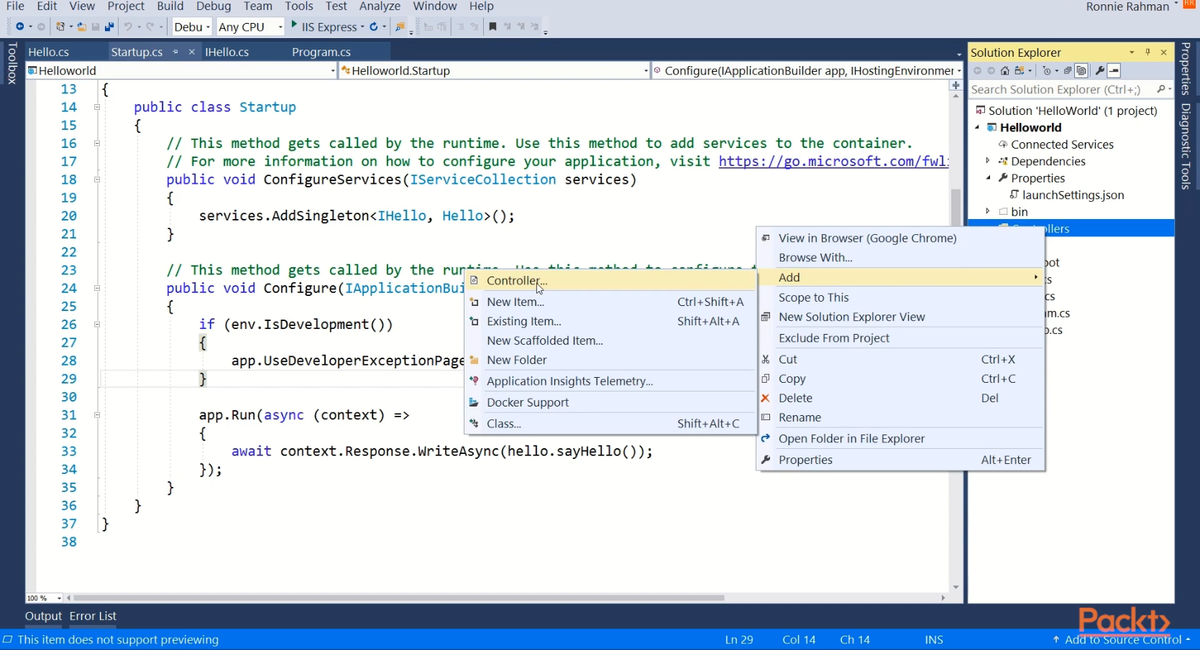This screenshot has width=1200, height=650.
Task: Open the Analyze menu
Action: coord(379,6)
